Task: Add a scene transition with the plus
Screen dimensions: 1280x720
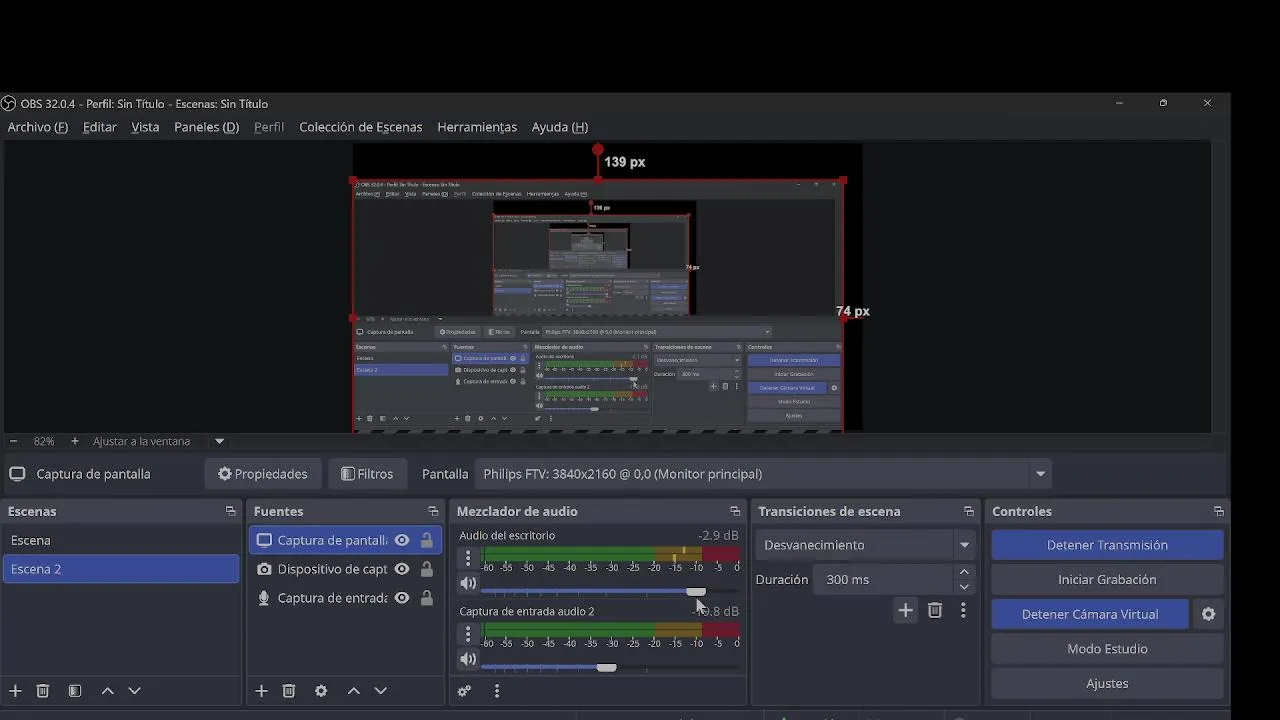Action: (x=905, y=610)
